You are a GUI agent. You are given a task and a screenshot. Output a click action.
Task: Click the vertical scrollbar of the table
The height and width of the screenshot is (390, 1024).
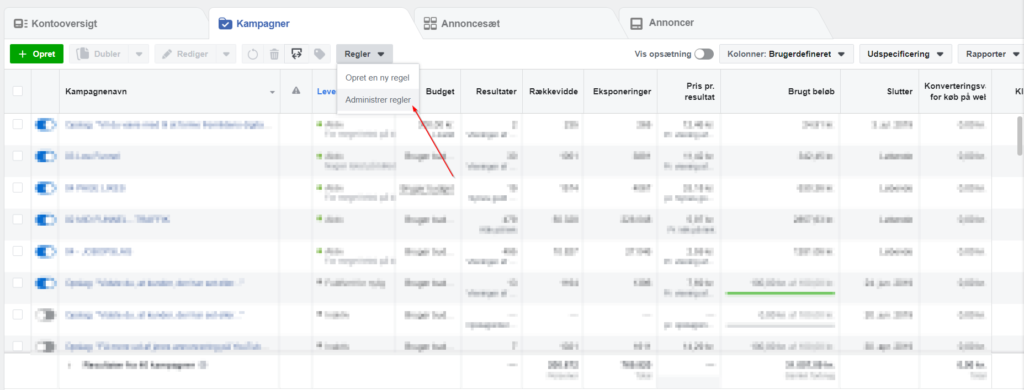click(1019, 135)
